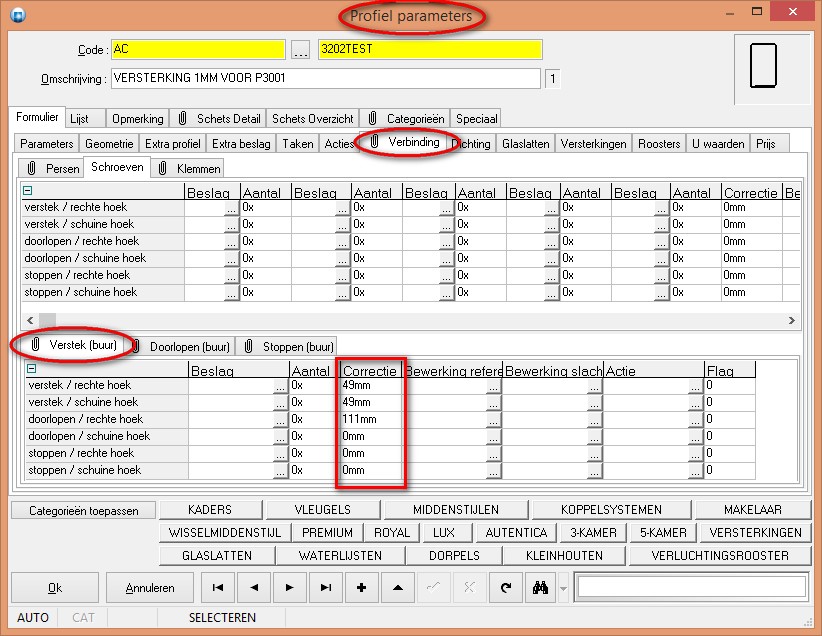Switch to Schets Overzicht tab
This screenshot has width=822, height=636.
pyautogui.click(x=313, y=119)
